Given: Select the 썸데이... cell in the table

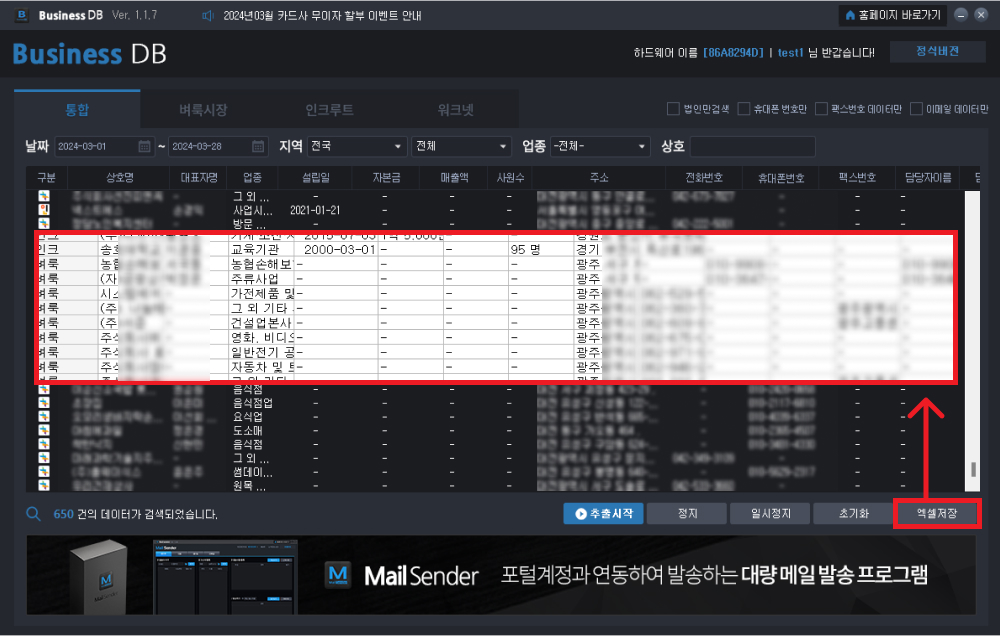Looking at the screenshot, I should point(253,473).
